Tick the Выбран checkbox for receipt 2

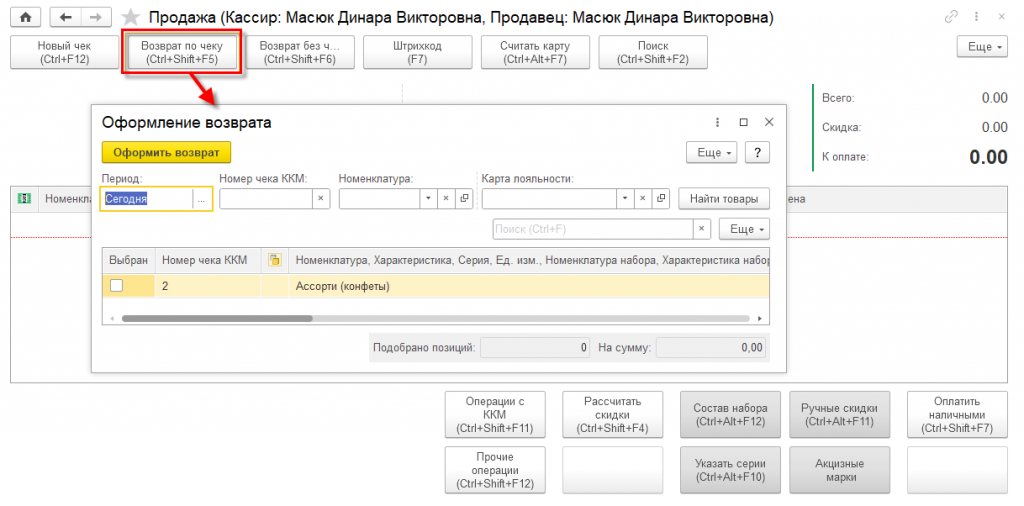click(x=116, y=285)
